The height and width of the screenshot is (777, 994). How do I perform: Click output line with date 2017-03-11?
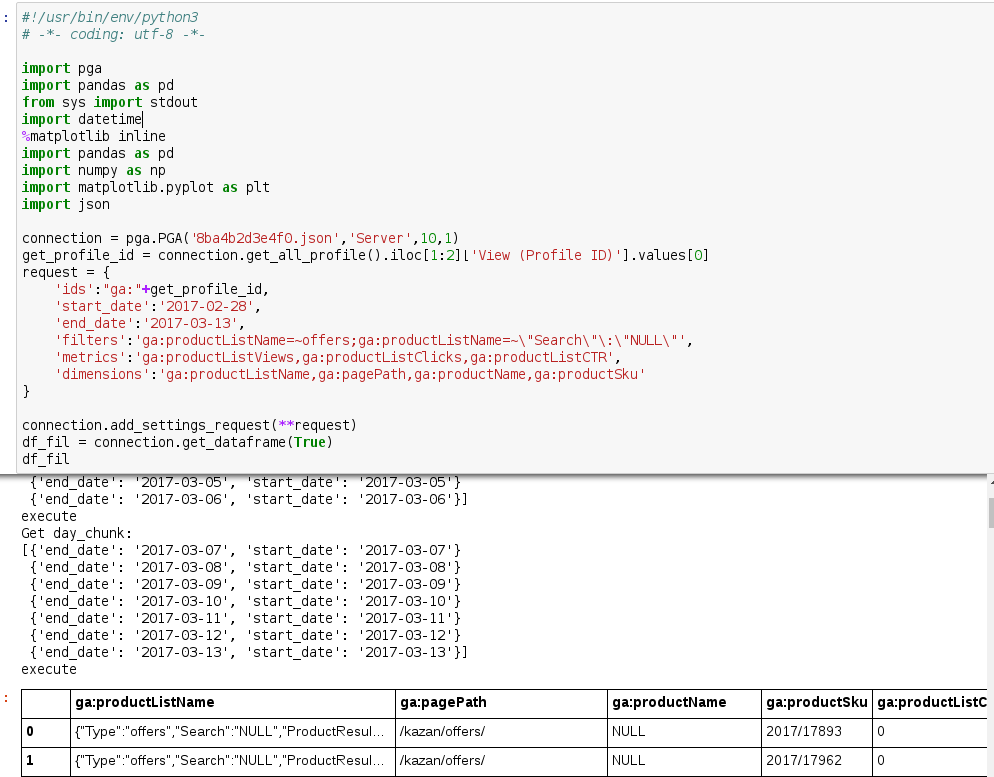point(245,619)
